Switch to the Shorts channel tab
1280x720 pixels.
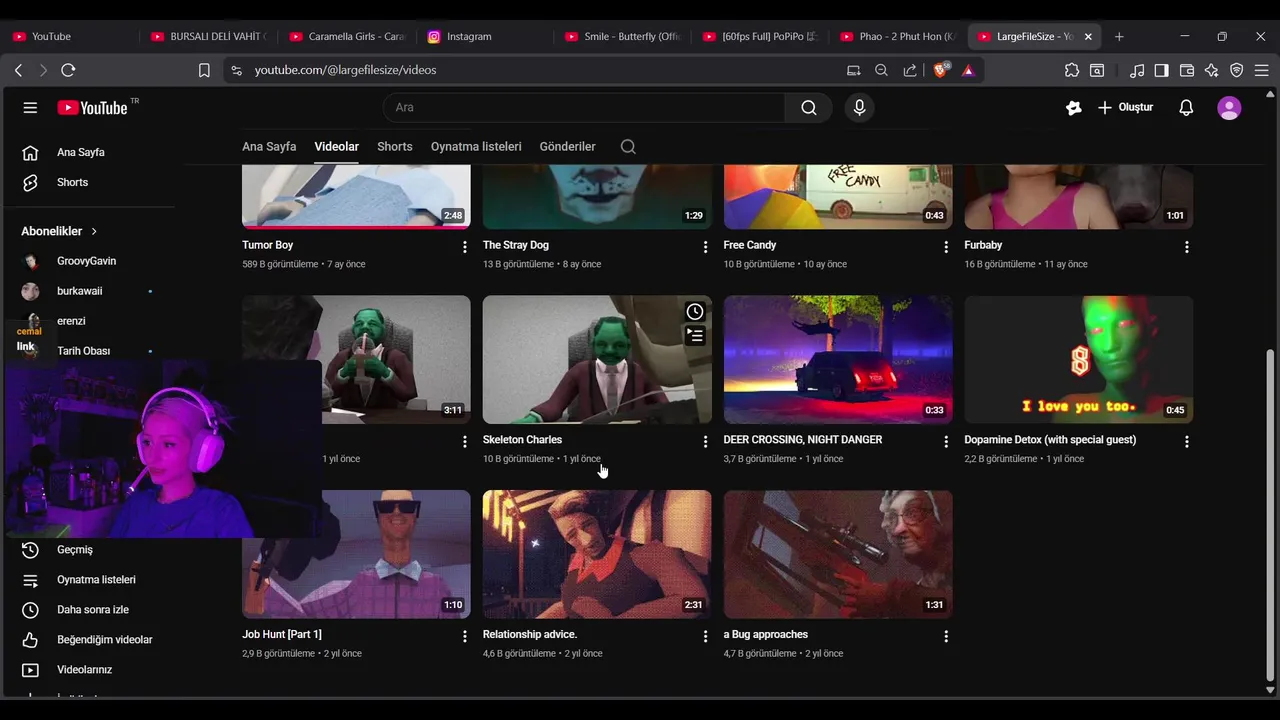(395, 146)
